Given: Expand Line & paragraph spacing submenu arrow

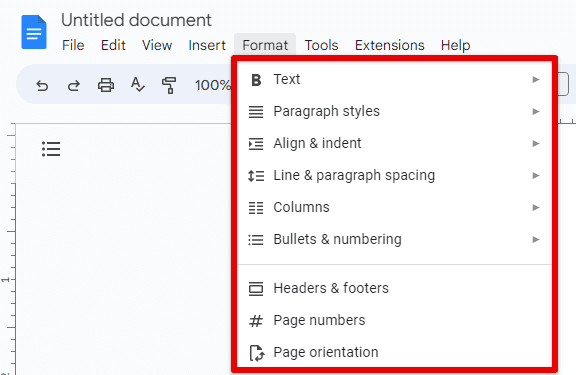Looking at the screenshot, I should pos(536,176).
